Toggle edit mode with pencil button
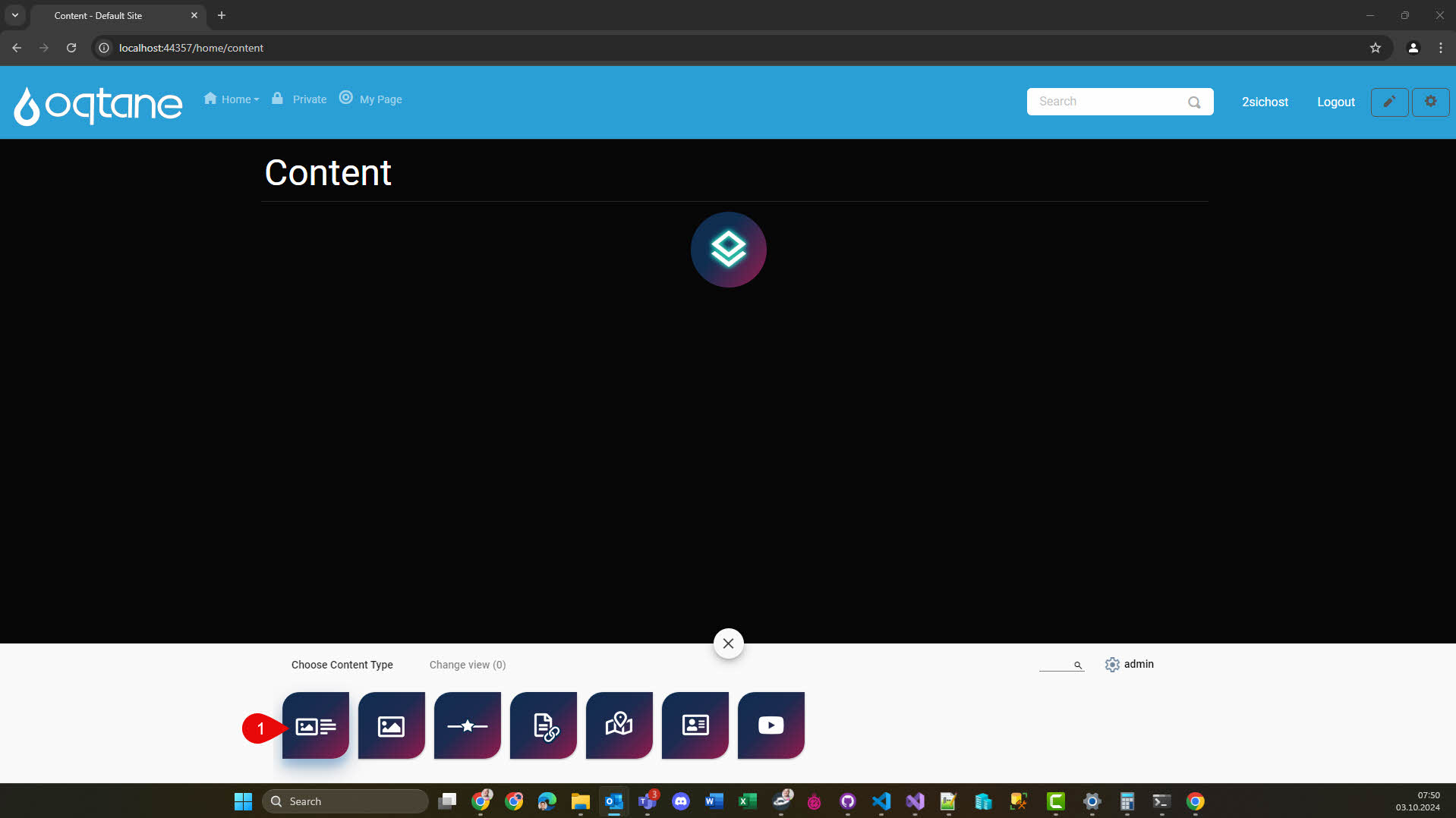1456x818 pixels. coord(1388,102)
